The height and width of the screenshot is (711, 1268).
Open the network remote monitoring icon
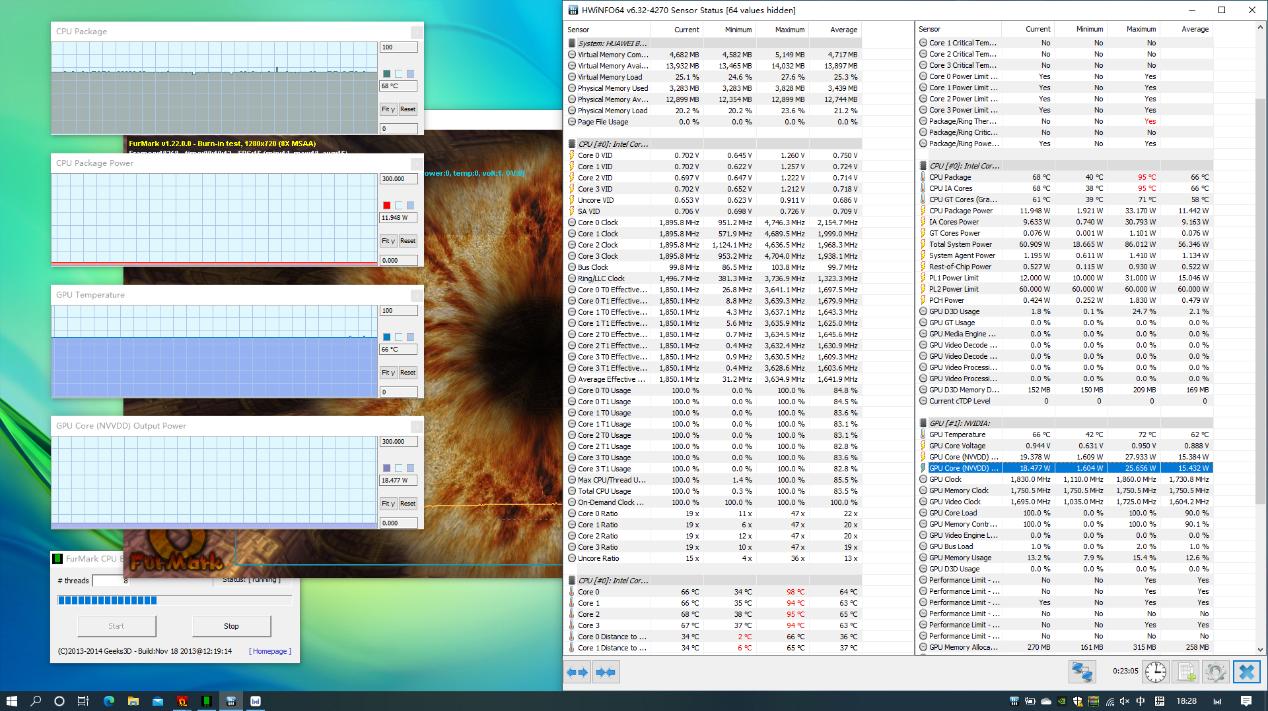(x=1081, y=672)
